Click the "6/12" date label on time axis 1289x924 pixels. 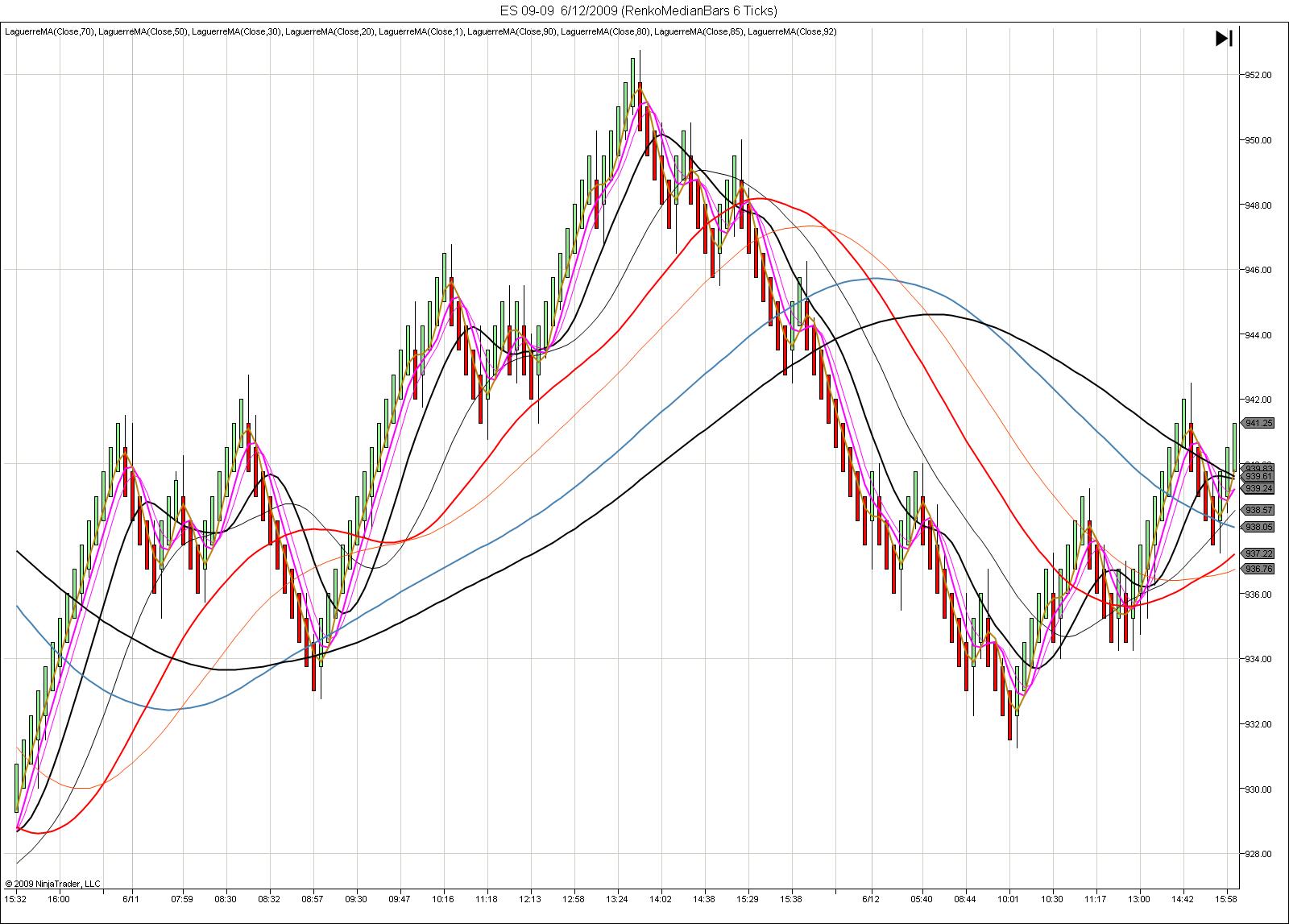pyautogui.click(x=871, y=899)
